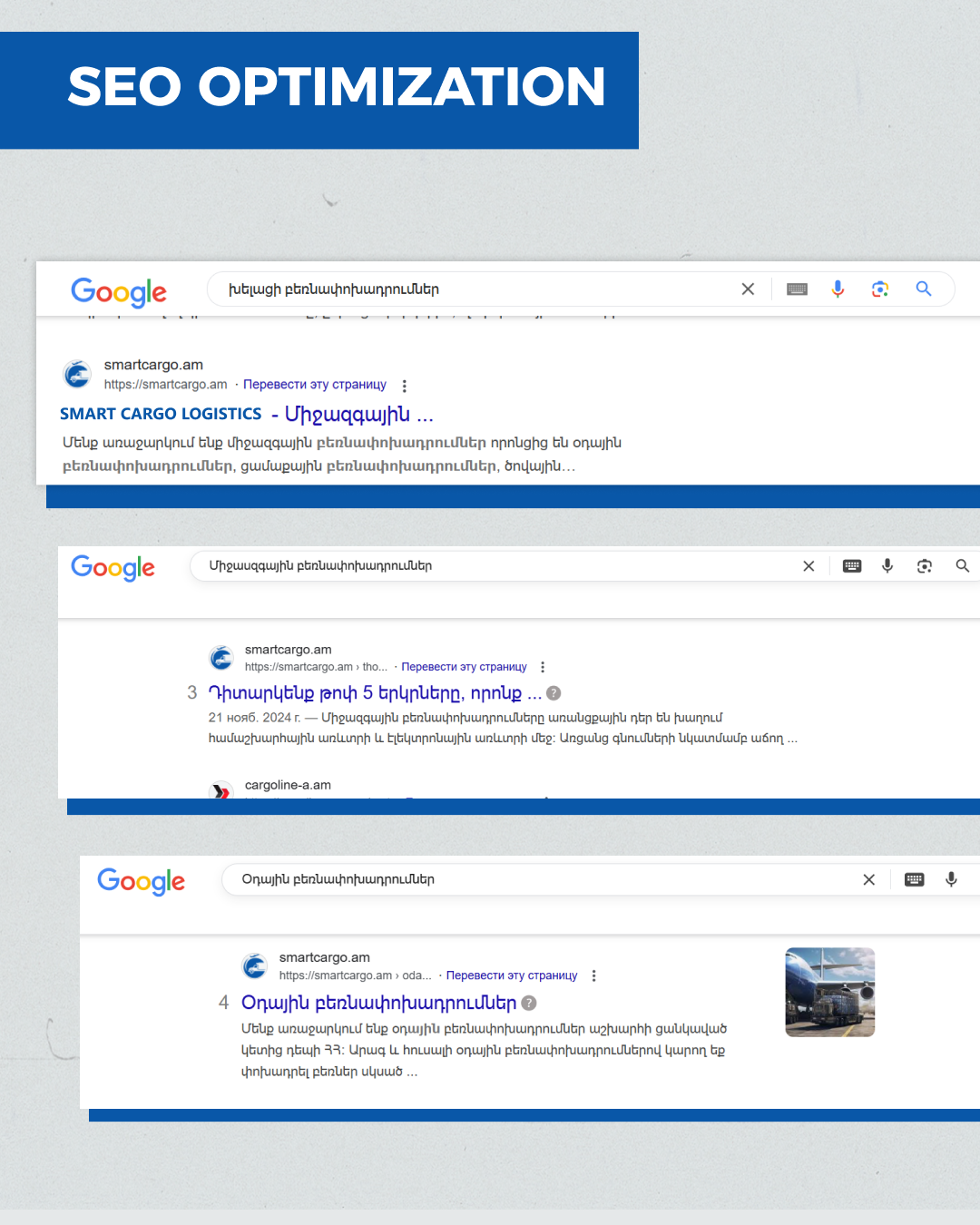Image resolution: width=980 pixels, height=1225 pixels.
Task: Open three-dot menu beside smartcargo.am › oda... result
Action: (593, 975)
